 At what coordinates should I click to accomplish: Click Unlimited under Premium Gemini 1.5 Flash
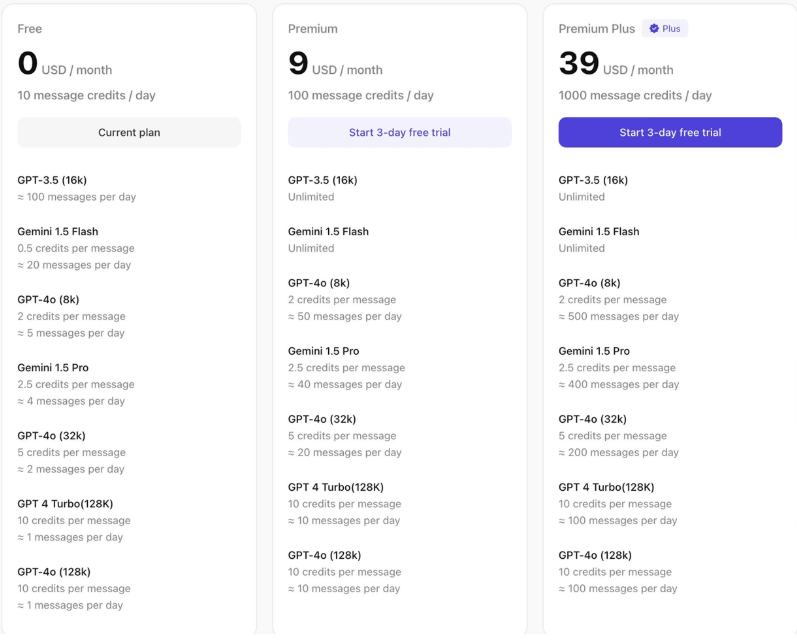311,248
